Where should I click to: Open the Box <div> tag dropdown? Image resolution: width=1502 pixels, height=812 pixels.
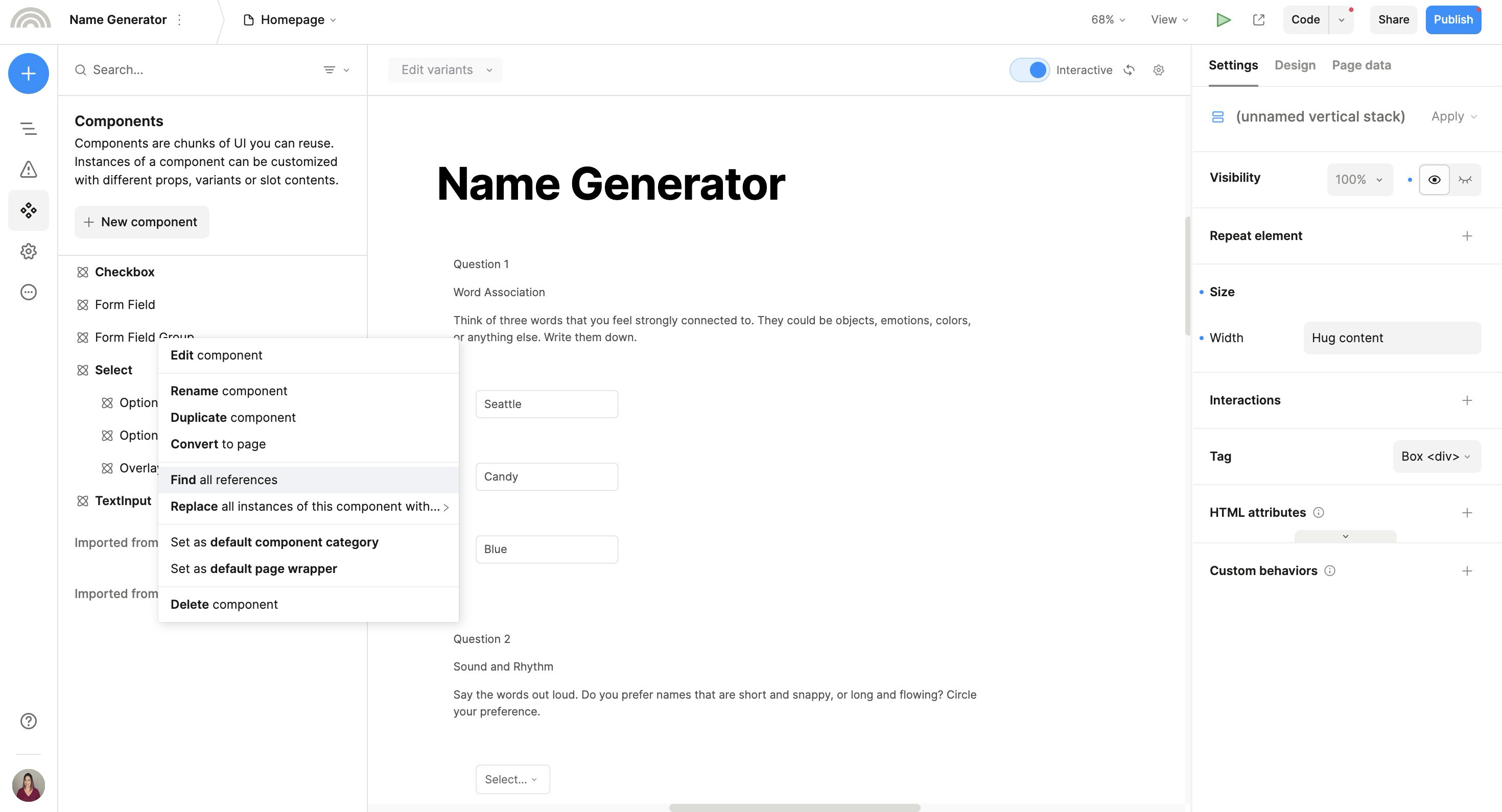[1436, 457]
